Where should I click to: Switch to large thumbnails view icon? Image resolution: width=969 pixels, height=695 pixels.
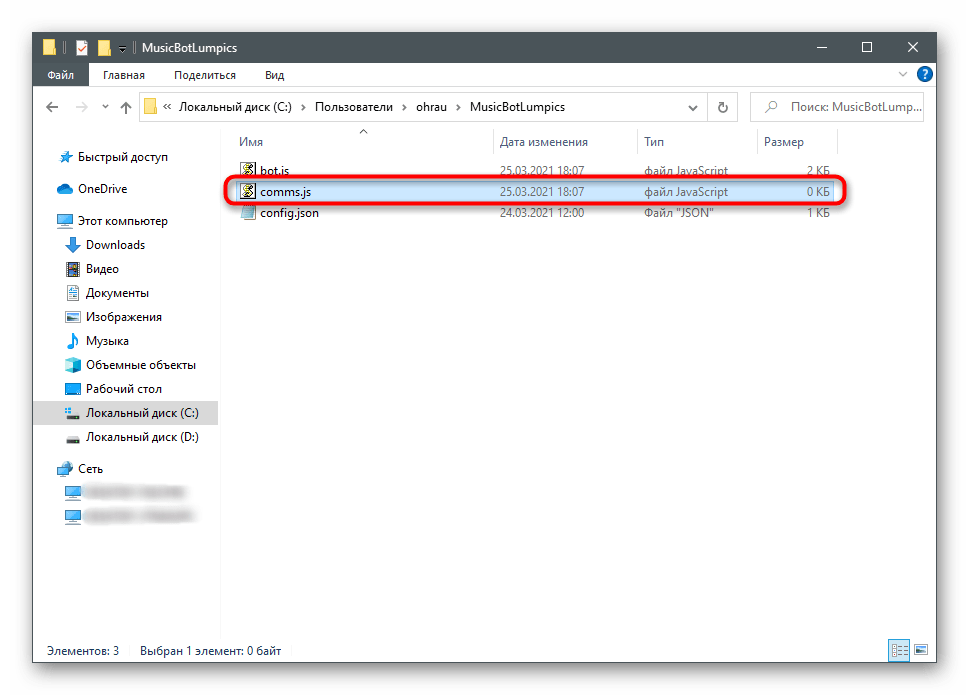[x=921, y=650]
